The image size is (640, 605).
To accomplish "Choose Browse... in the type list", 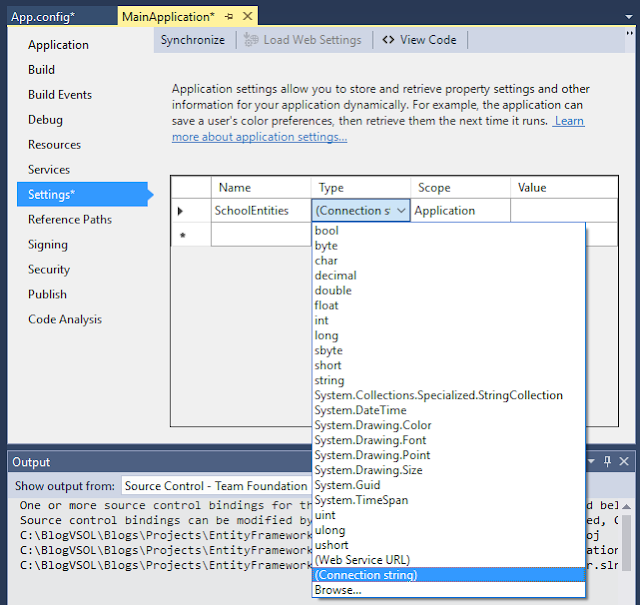I will (449, 590).
